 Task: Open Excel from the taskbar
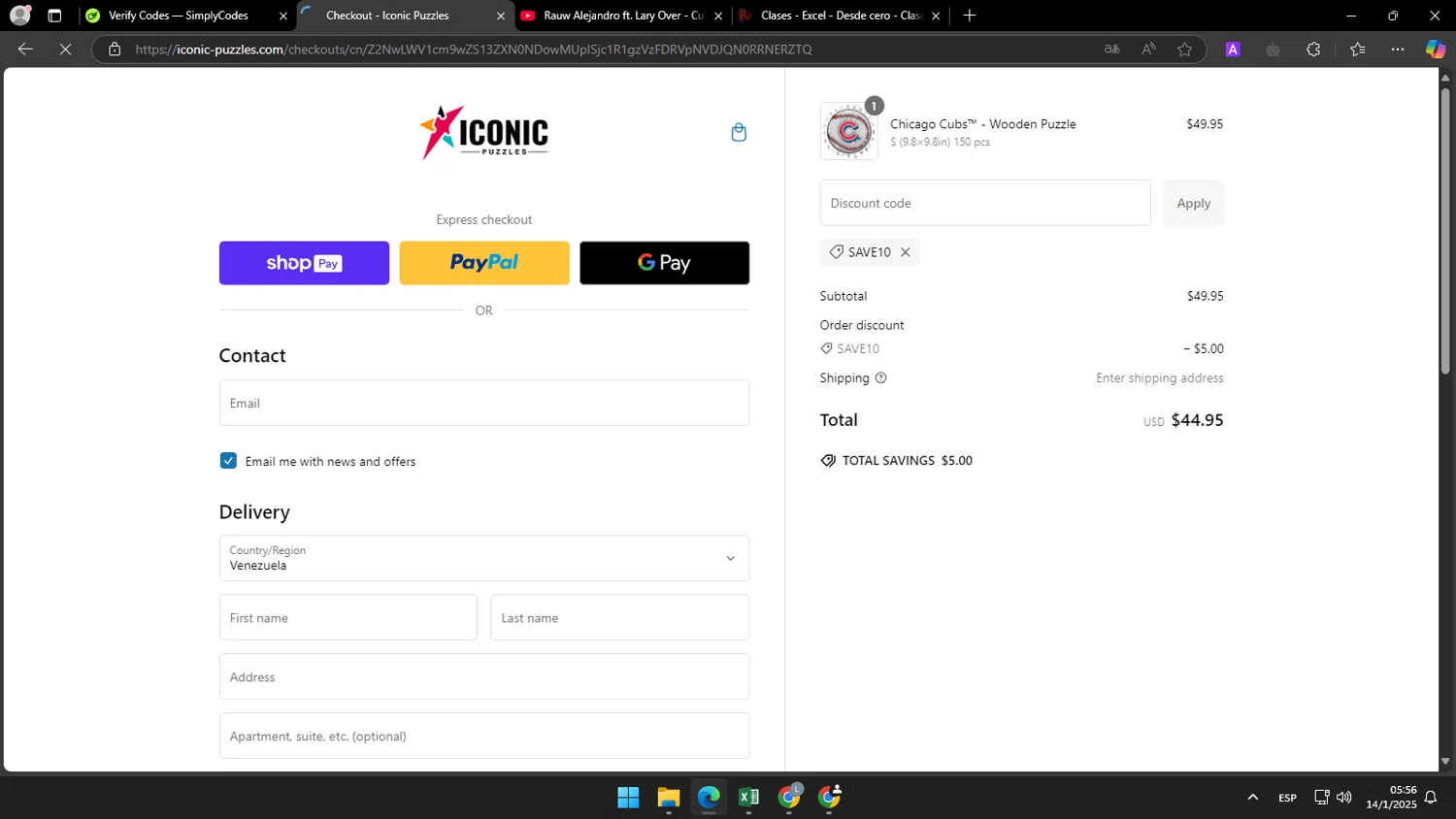[x=748, y=798]
